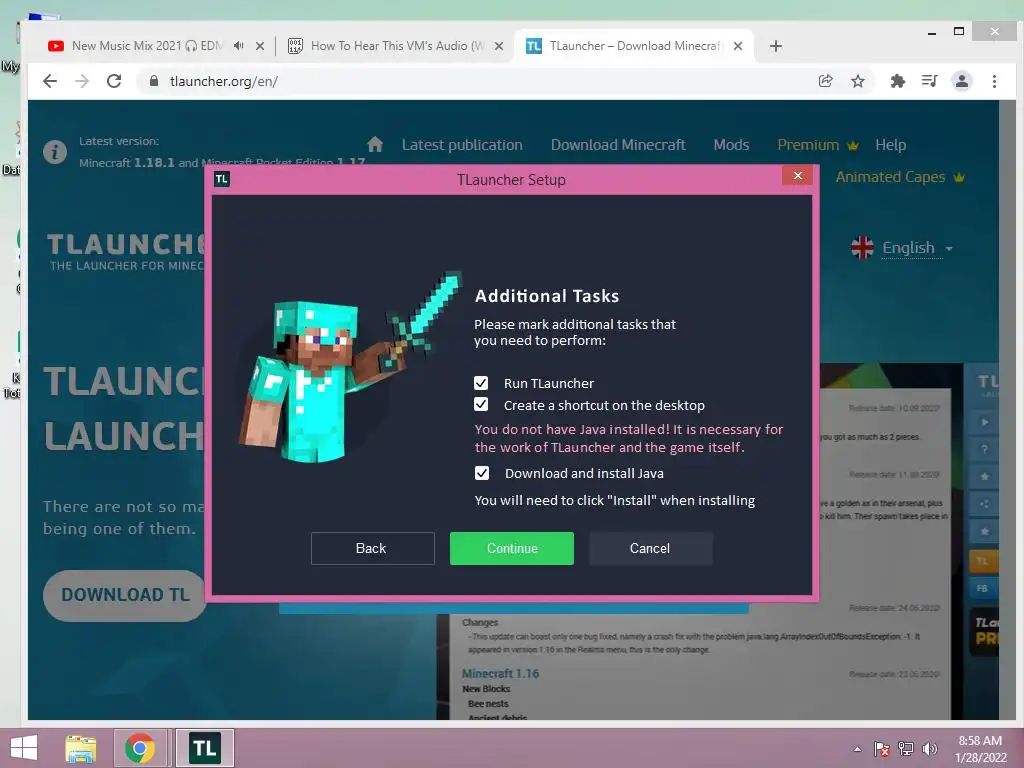
Task: Click the home icon on TLauncher site
Action: point(375,144)
